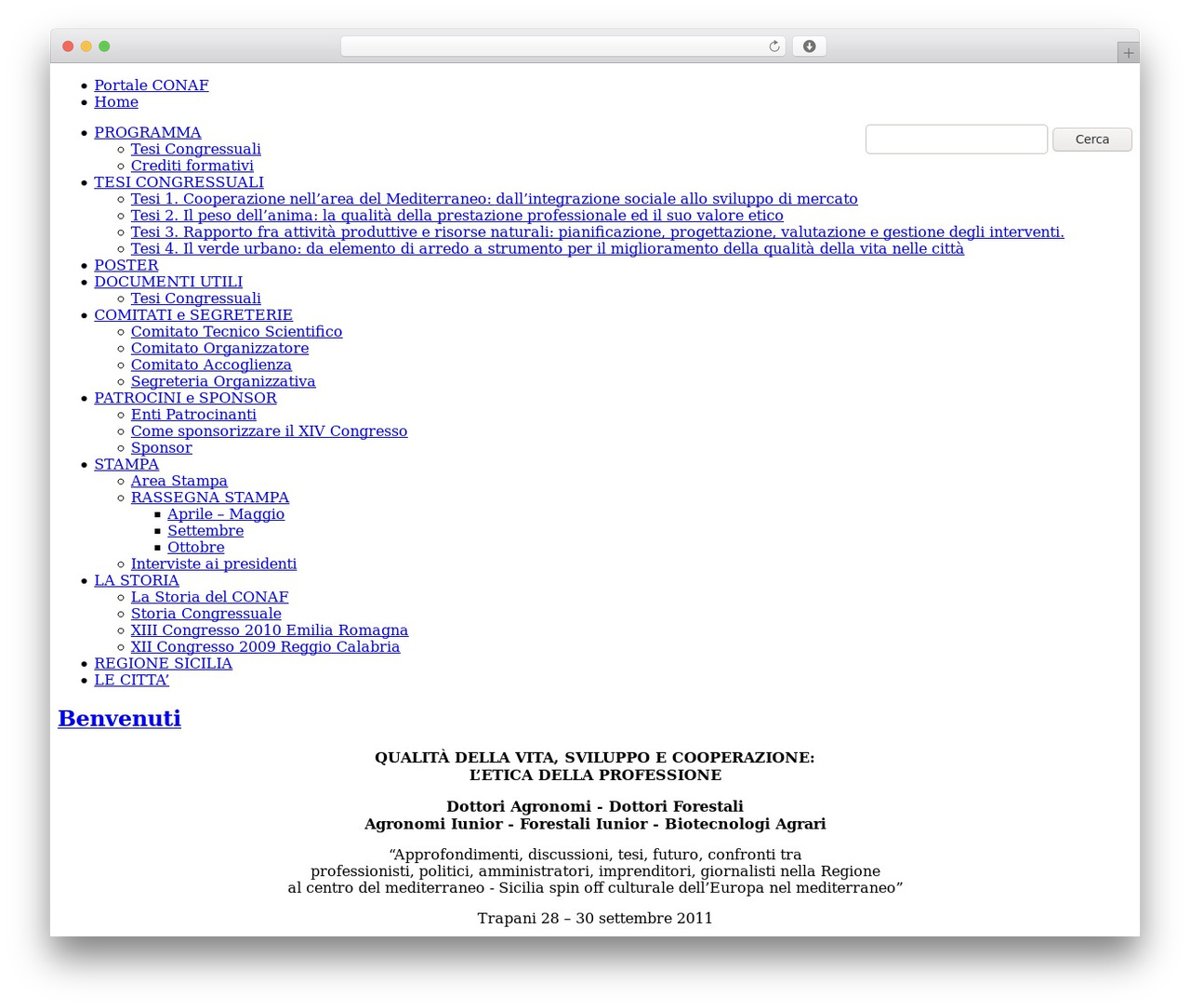Image resolution: width=1190 pixels, height=1008 pixels.
Task: Open DOCUMENTI UTILI menu item
Action: pyautogui.click(x=168, y=282)
